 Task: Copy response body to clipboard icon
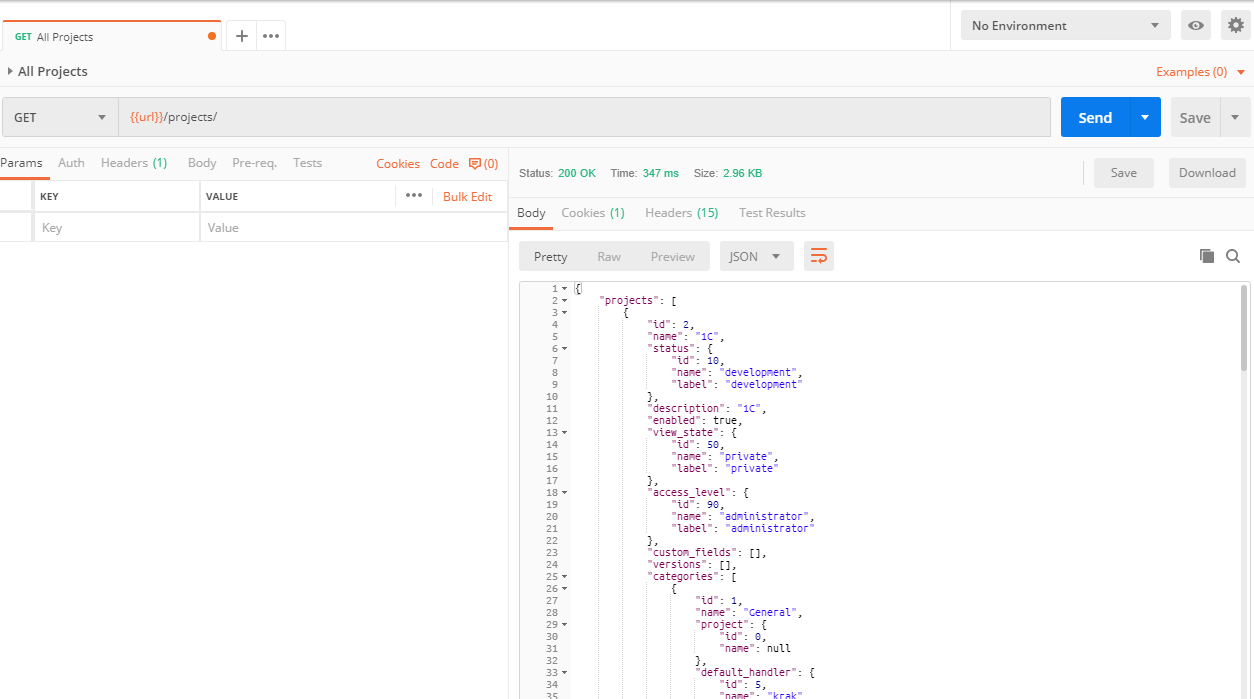pos(1207,256)
